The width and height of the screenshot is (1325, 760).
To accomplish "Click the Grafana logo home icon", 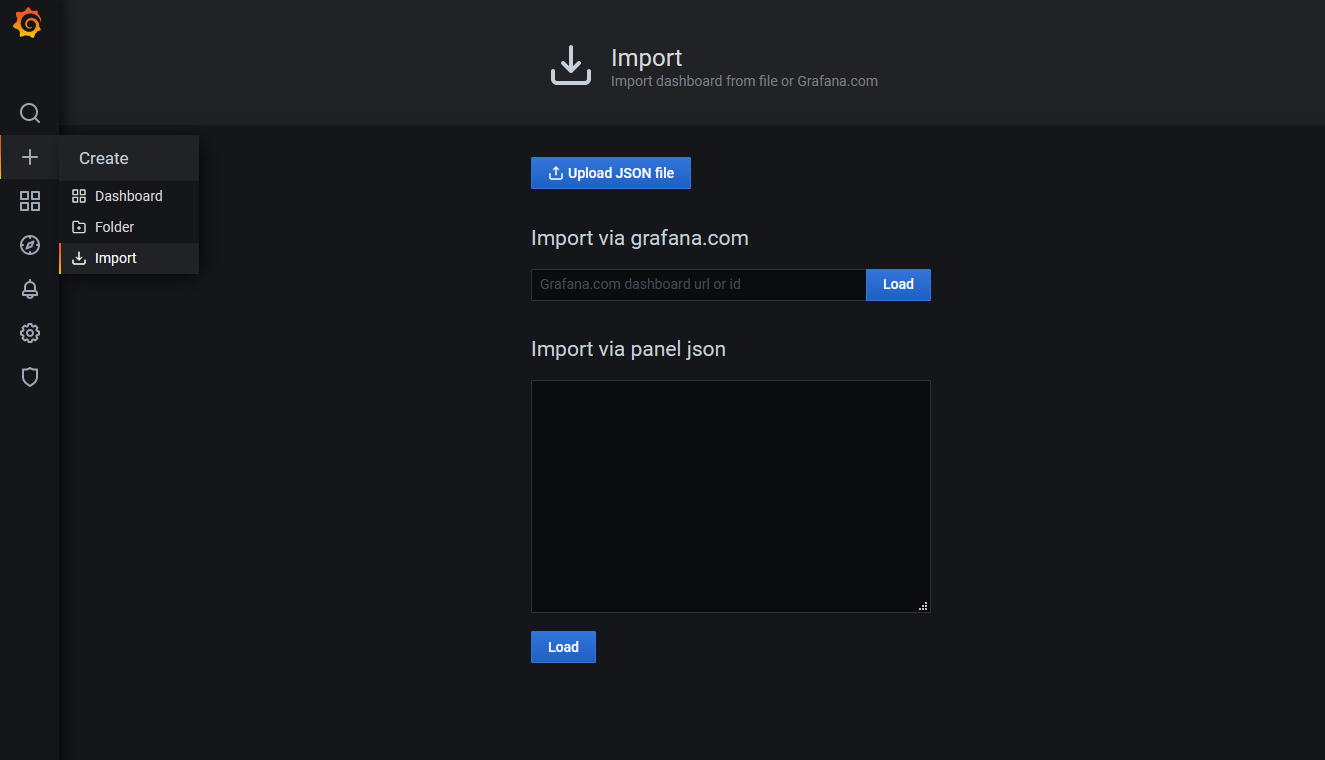I will point(28,24).
